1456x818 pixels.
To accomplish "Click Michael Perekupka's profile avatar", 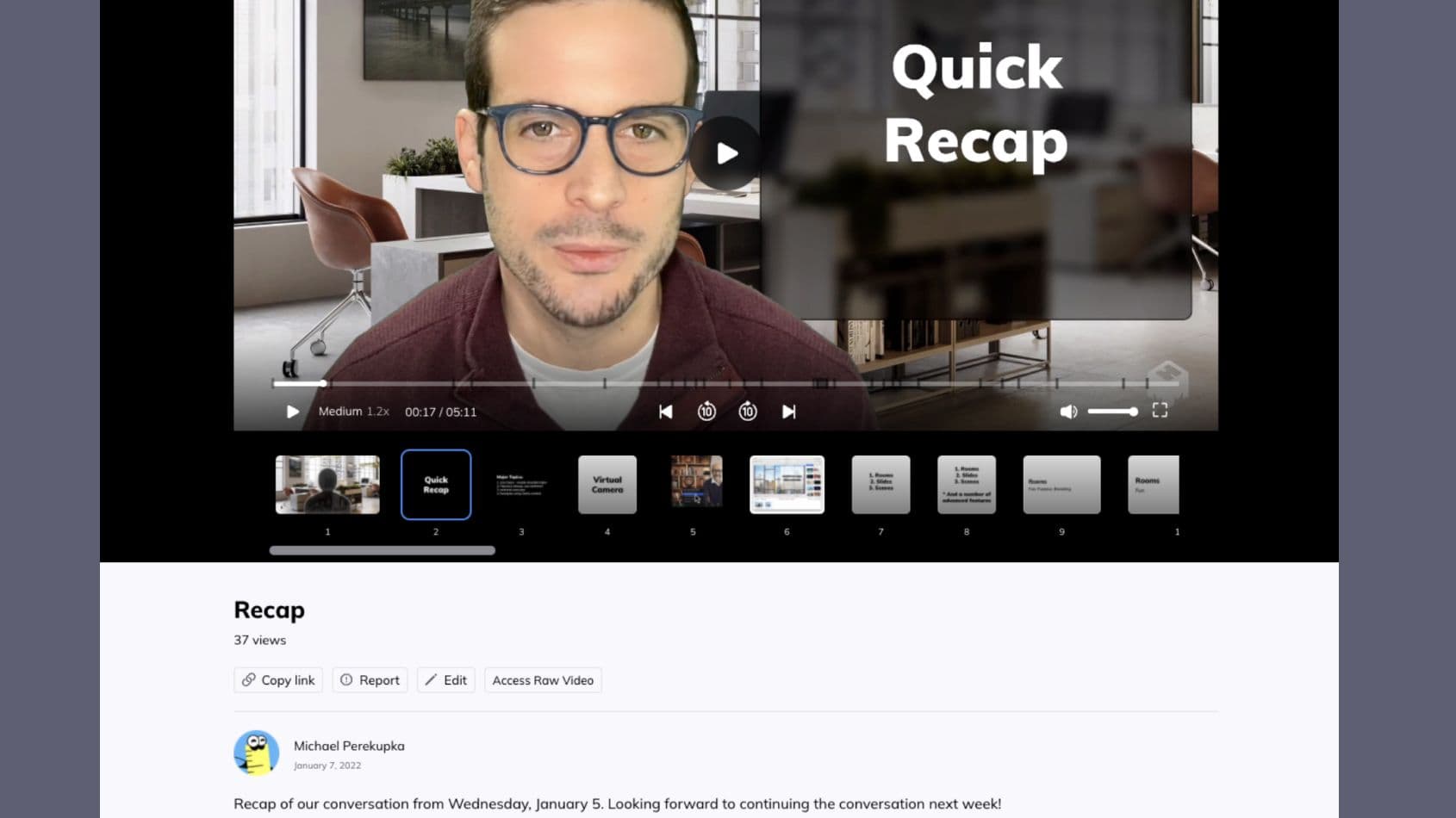I will click(256, 752).
